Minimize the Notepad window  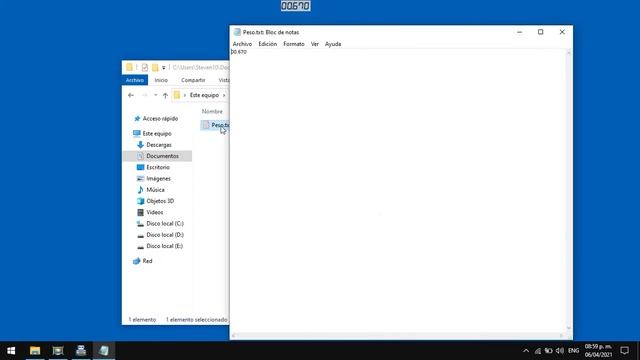pyautogui.click(x=519, y=32)
